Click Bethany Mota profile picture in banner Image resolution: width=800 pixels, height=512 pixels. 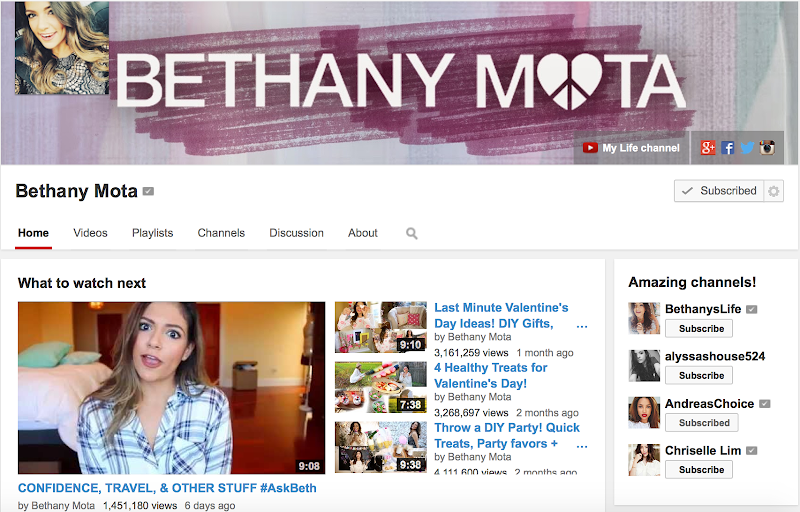(62, 47)
